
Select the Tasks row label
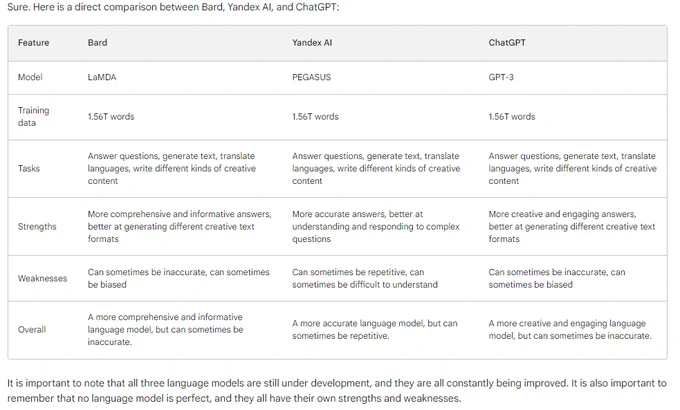coord(29,168)
